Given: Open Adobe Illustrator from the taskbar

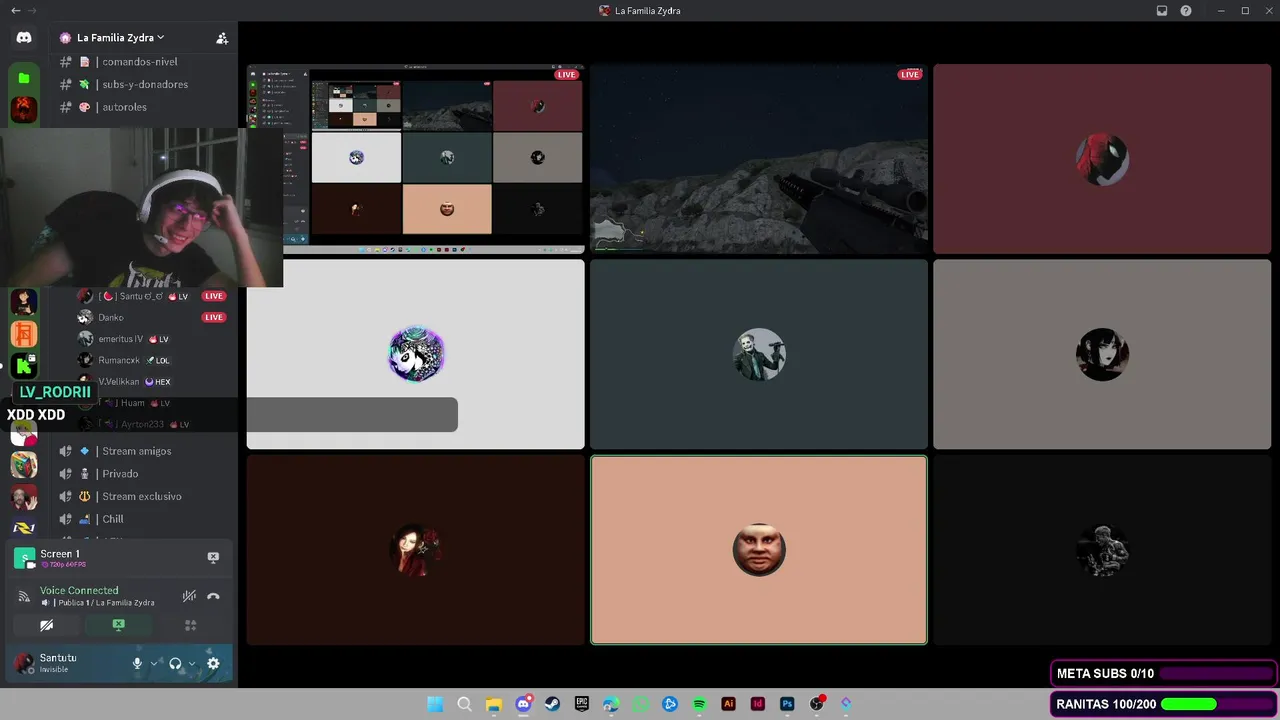Looking at the screenshot, I should pos(729,704).
